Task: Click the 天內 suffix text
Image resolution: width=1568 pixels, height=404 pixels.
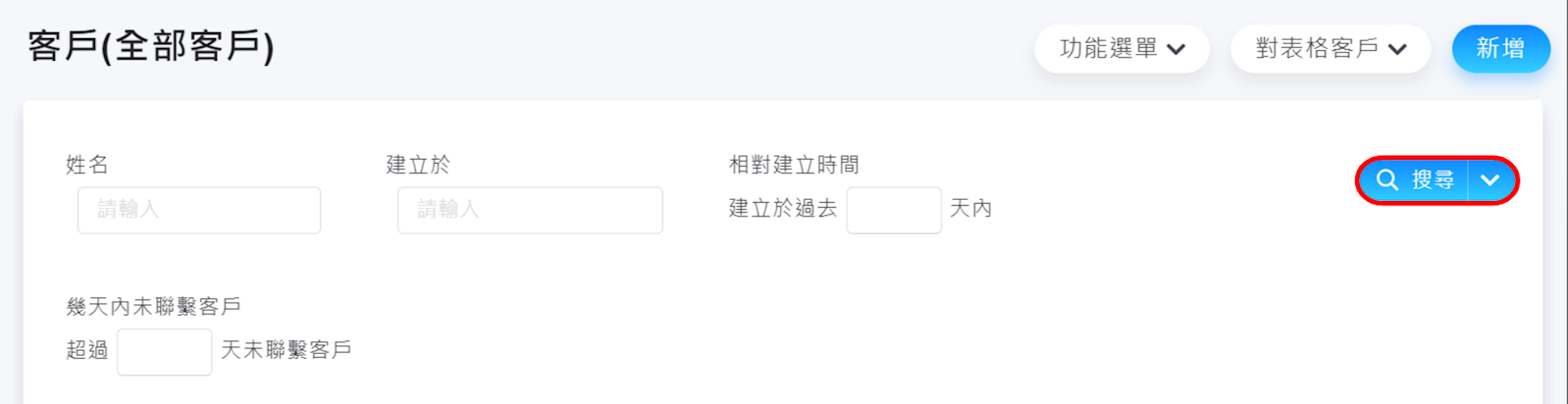Action: (970, 208)
